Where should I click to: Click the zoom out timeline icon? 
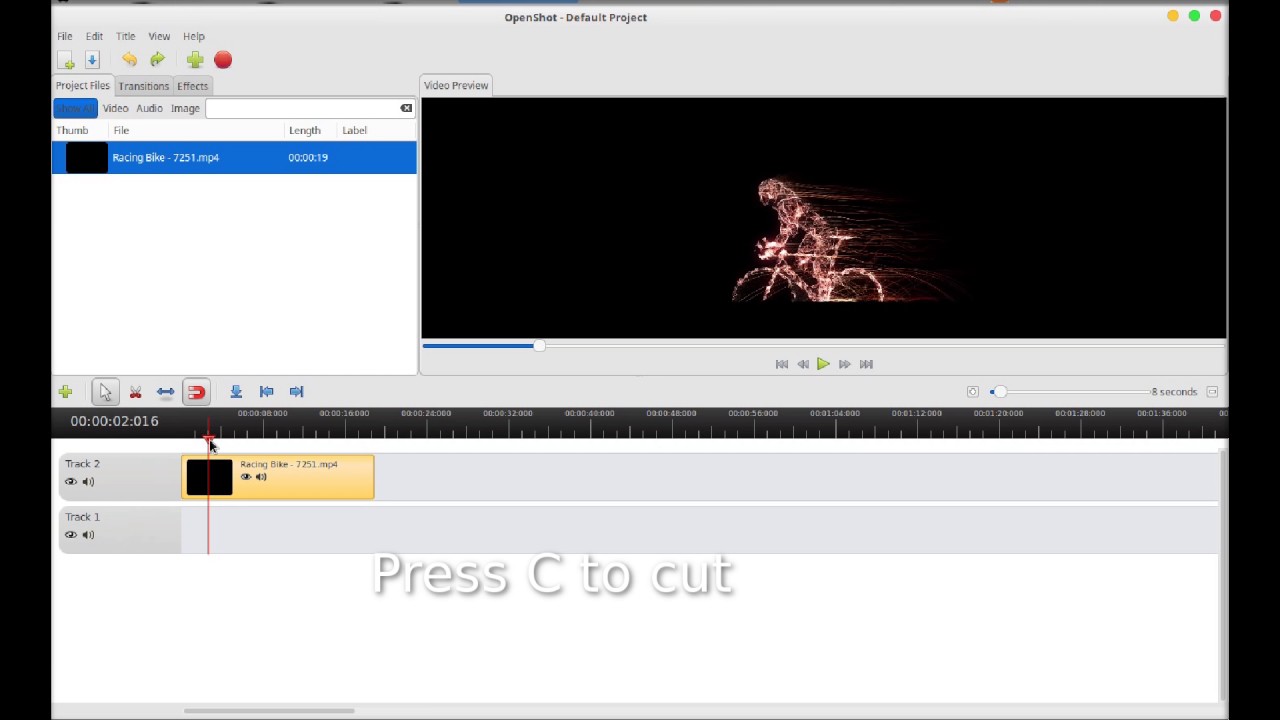tap(973, 392)
